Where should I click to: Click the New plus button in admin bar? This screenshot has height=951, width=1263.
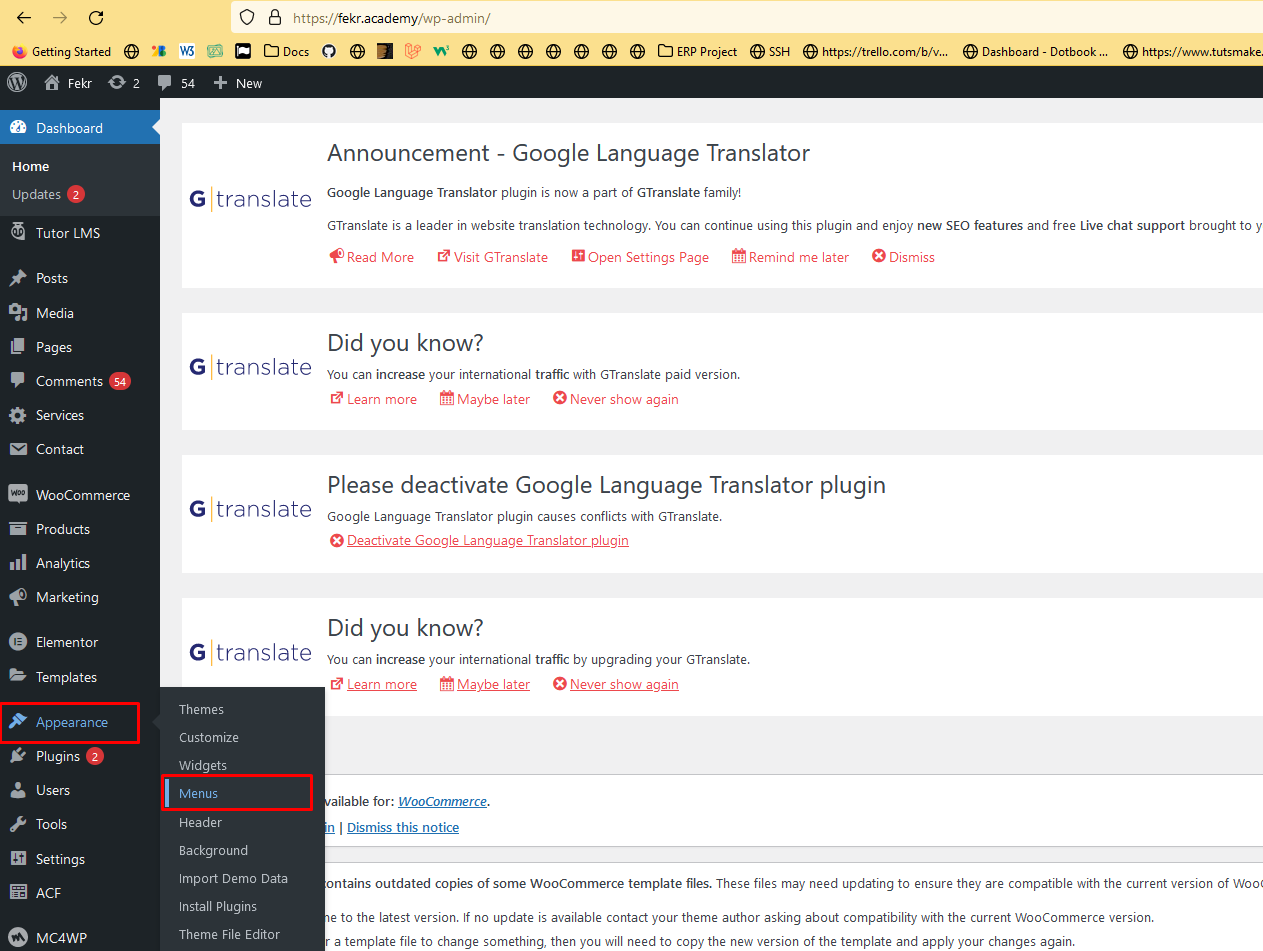(238, 83)
